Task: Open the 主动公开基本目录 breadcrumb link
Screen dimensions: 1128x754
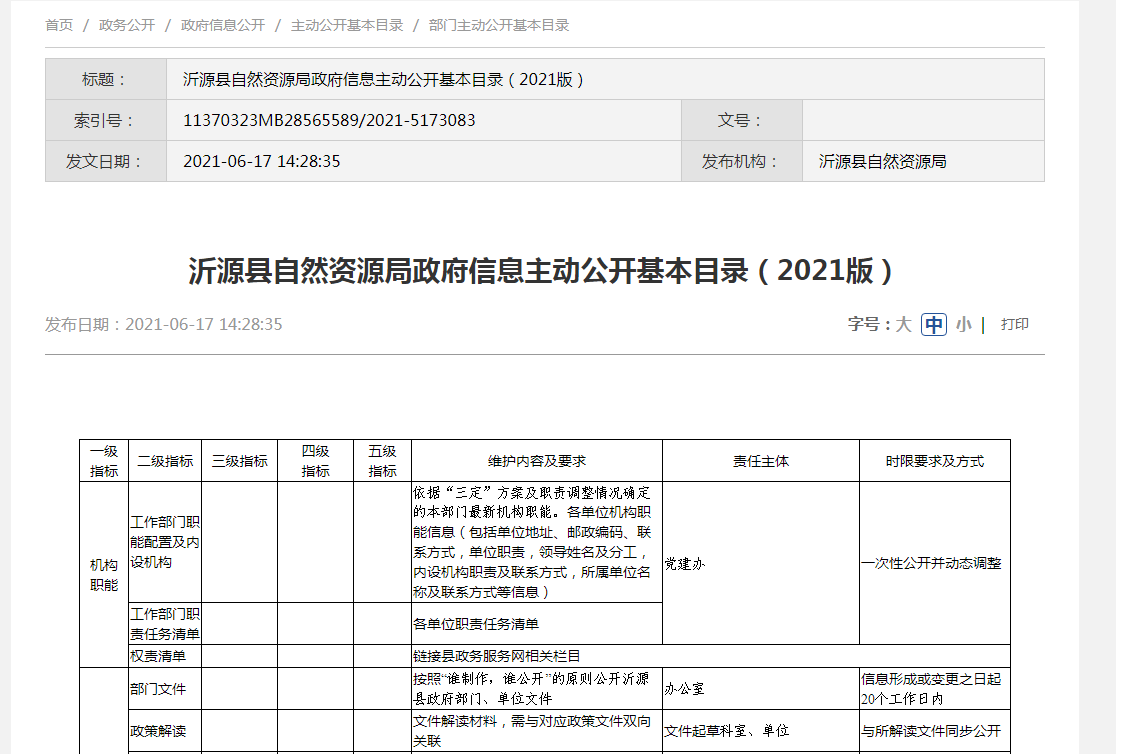Action: tap(346, 25)
